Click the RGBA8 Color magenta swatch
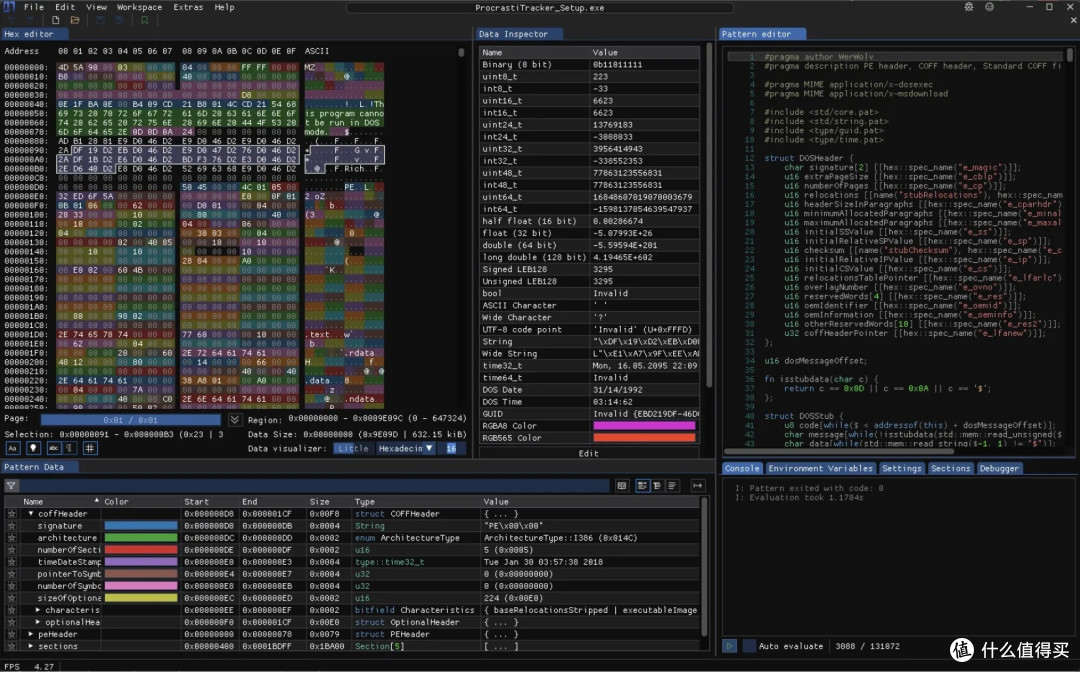The image size is (1080, 673). (x=644, y=426)
